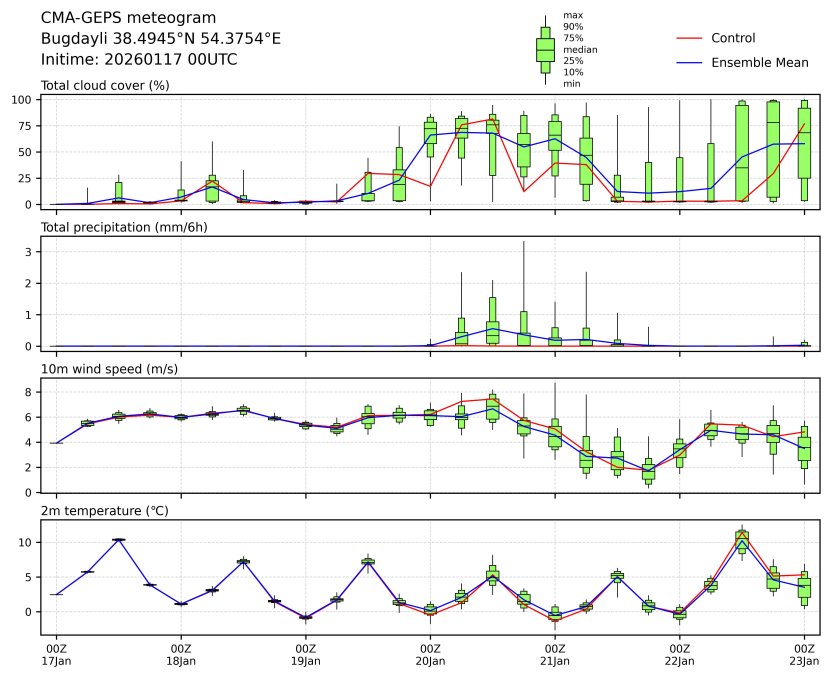The height and width of the screenshot is (678, 831).
Task: Click the red Control legend line
Action: point(692,38)
